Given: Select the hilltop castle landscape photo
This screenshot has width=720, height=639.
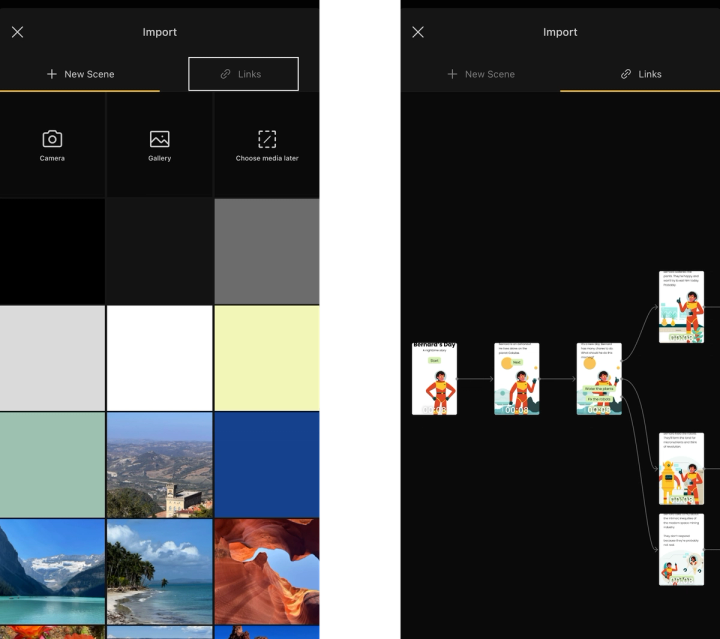Looking at the screenshot, I should 159,465.
